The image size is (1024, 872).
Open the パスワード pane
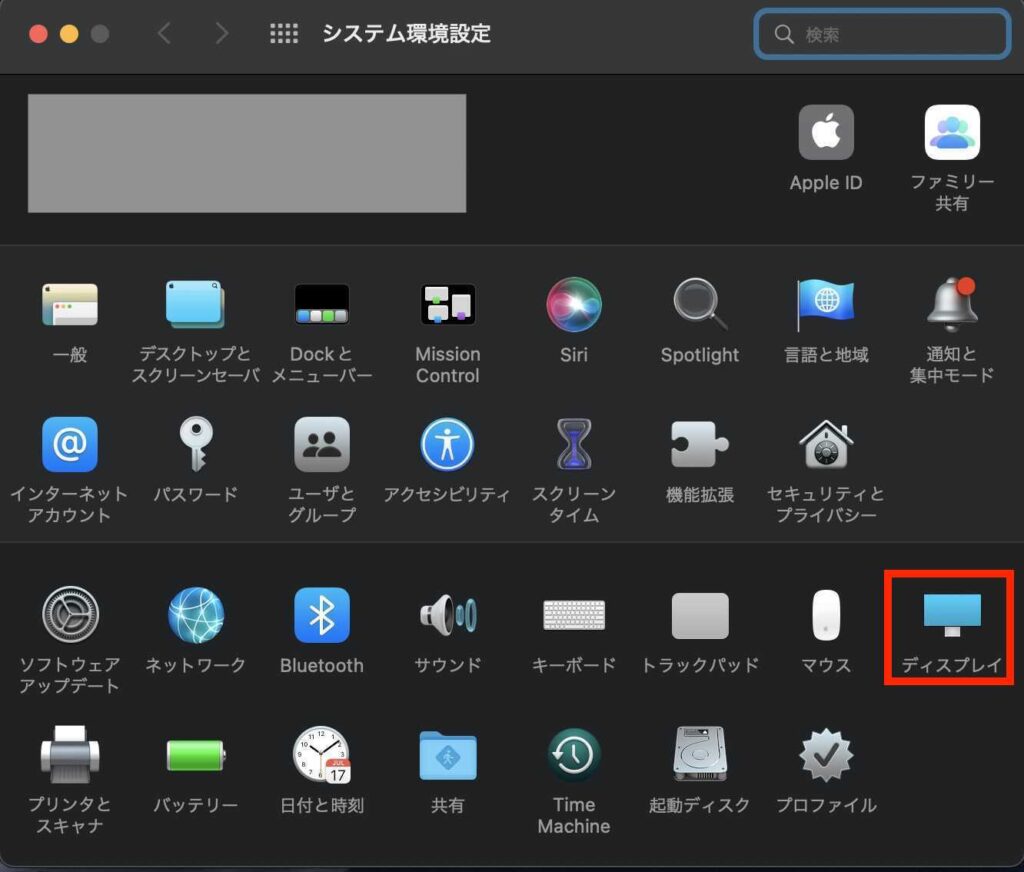tap(195, 444)
